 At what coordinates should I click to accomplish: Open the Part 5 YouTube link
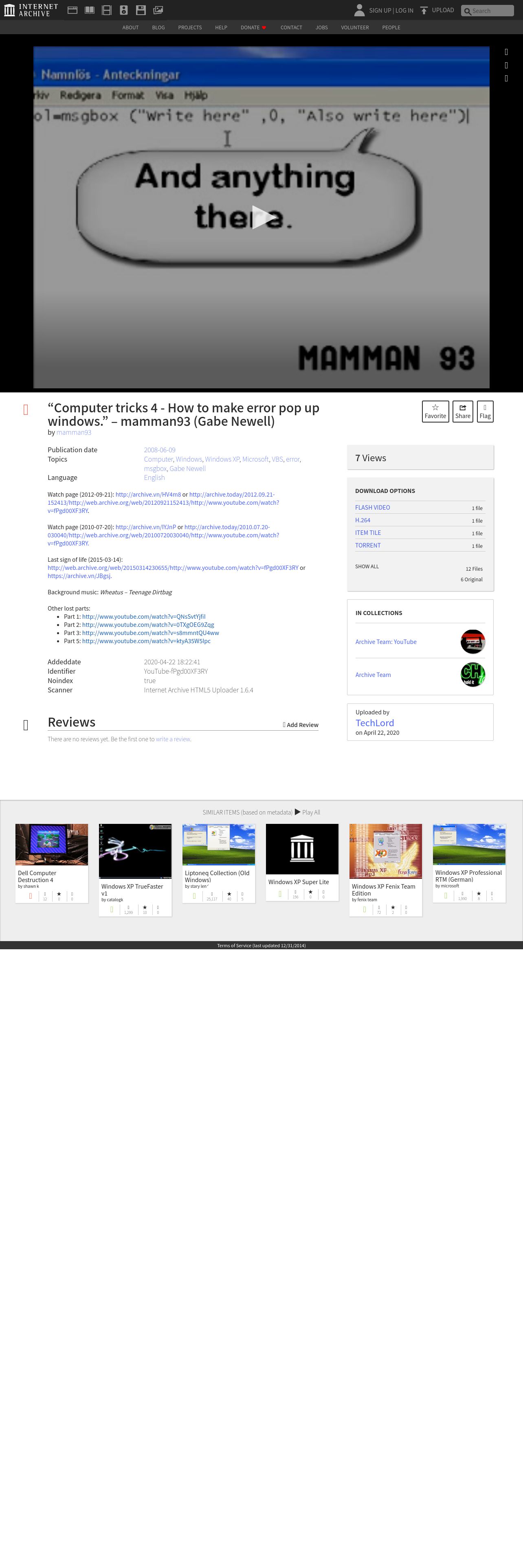[146, 641]
